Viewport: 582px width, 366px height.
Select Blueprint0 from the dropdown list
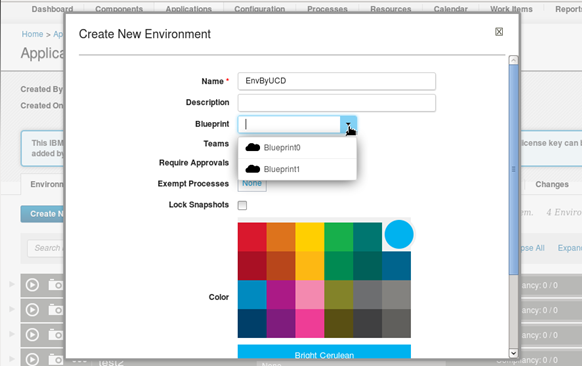click(x=297, y=148)
